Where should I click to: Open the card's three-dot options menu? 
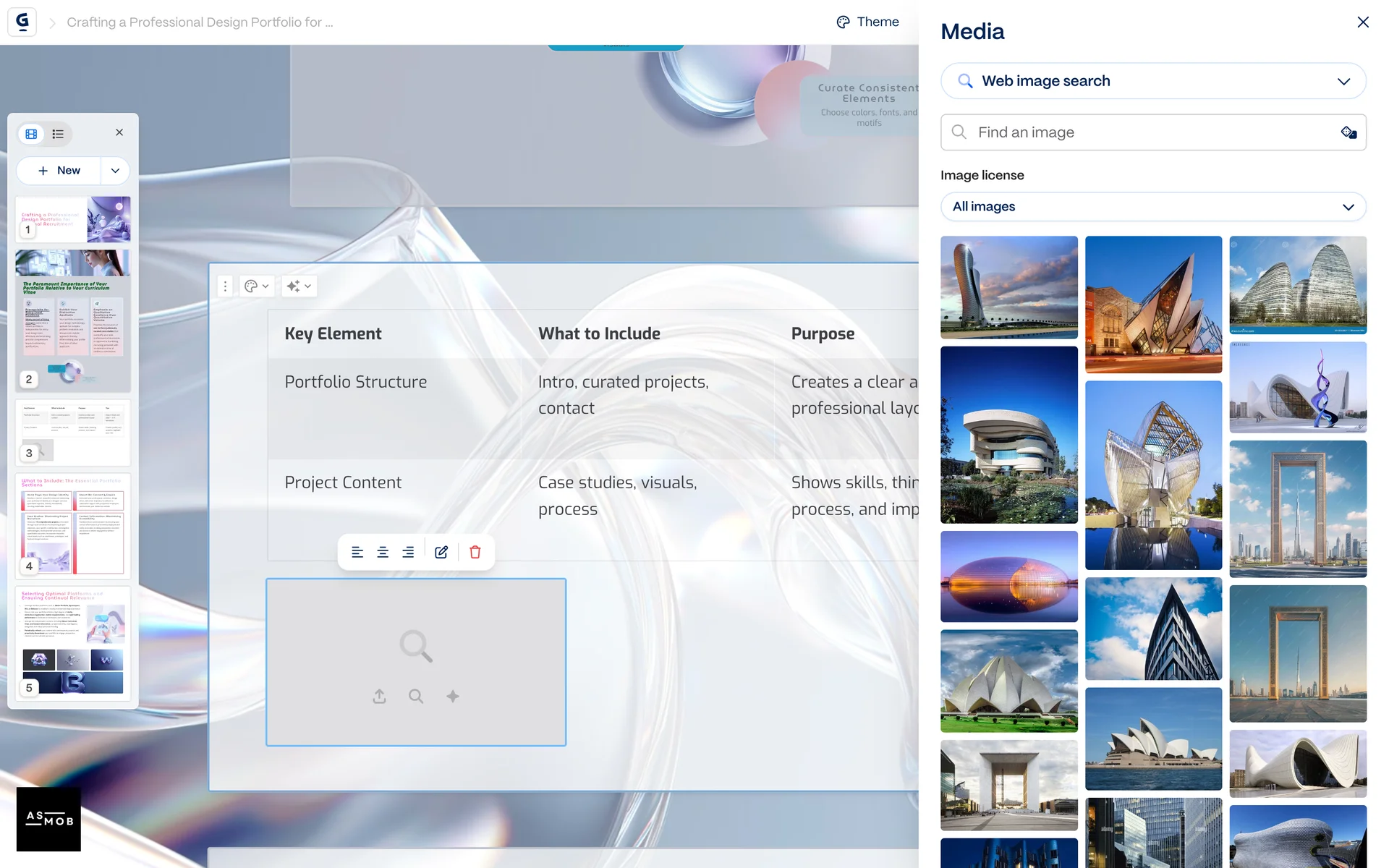click(225, 286)
